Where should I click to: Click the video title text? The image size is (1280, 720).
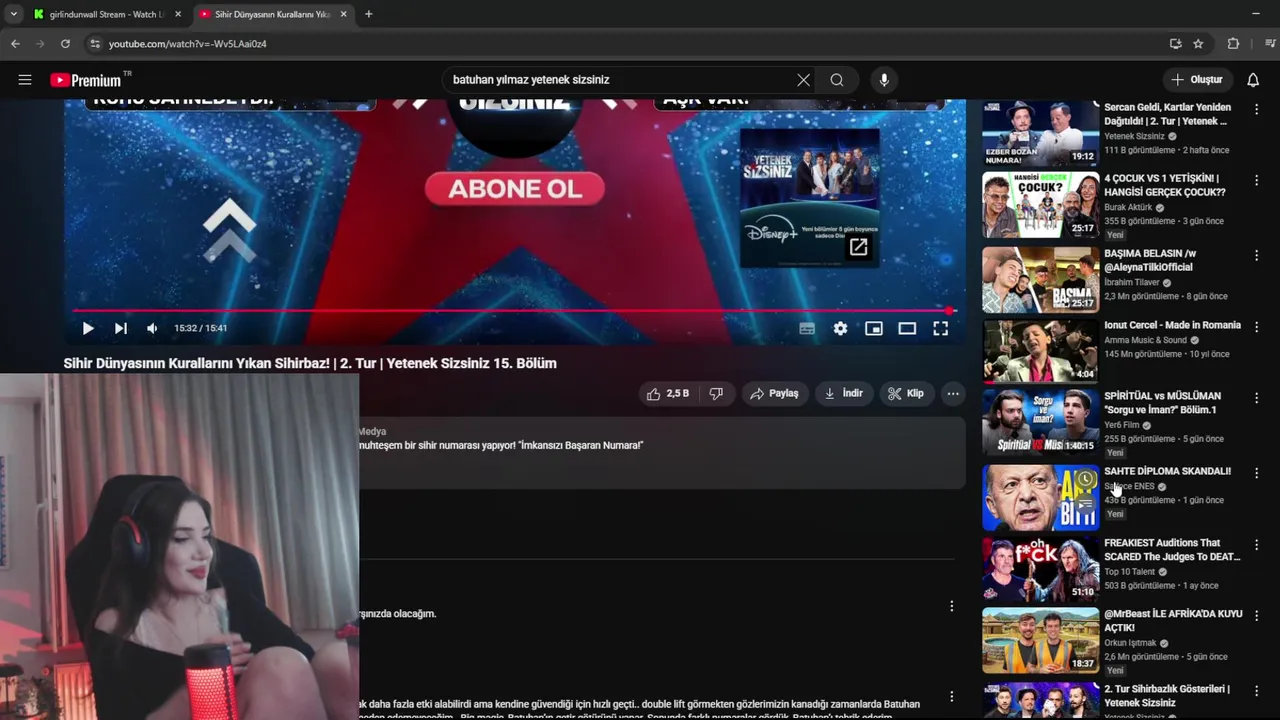(310, 363)
